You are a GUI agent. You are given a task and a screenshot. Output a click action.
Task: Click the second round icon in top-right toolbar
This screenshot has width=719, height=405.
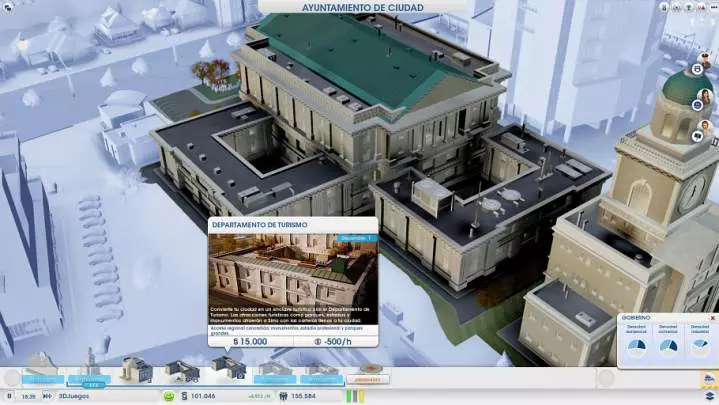point(676,7)
